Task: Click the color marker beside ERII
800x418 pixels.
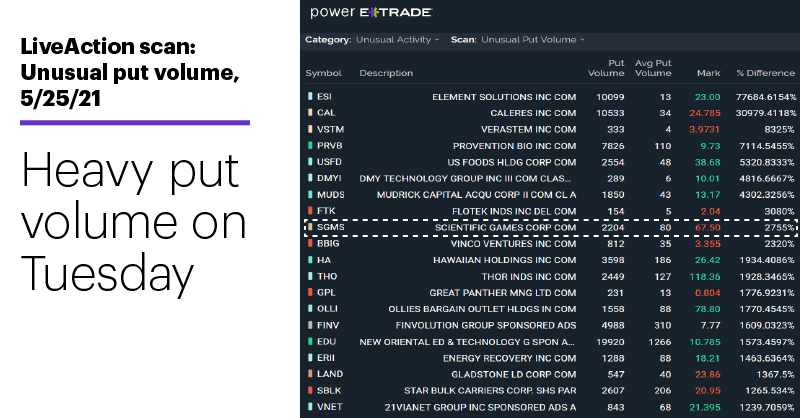Action: click(x=310, y=358)
